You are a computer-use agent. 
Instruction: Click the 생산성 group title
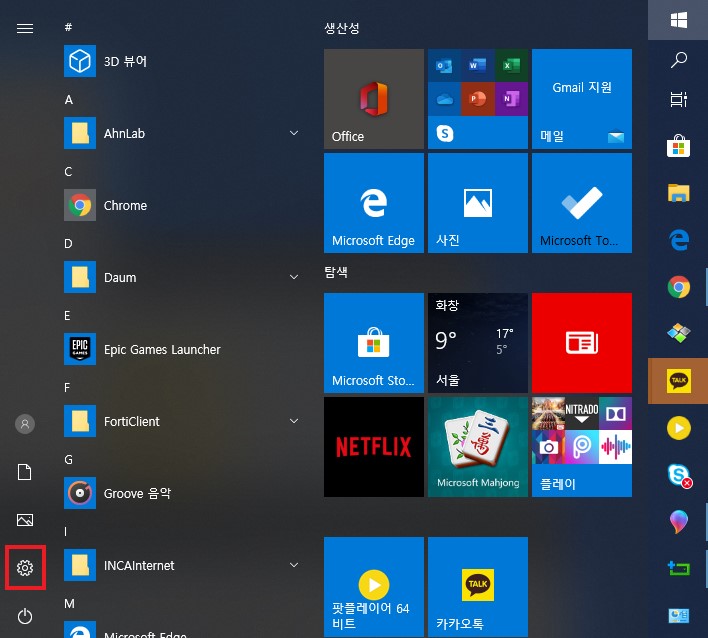[342, 28]
